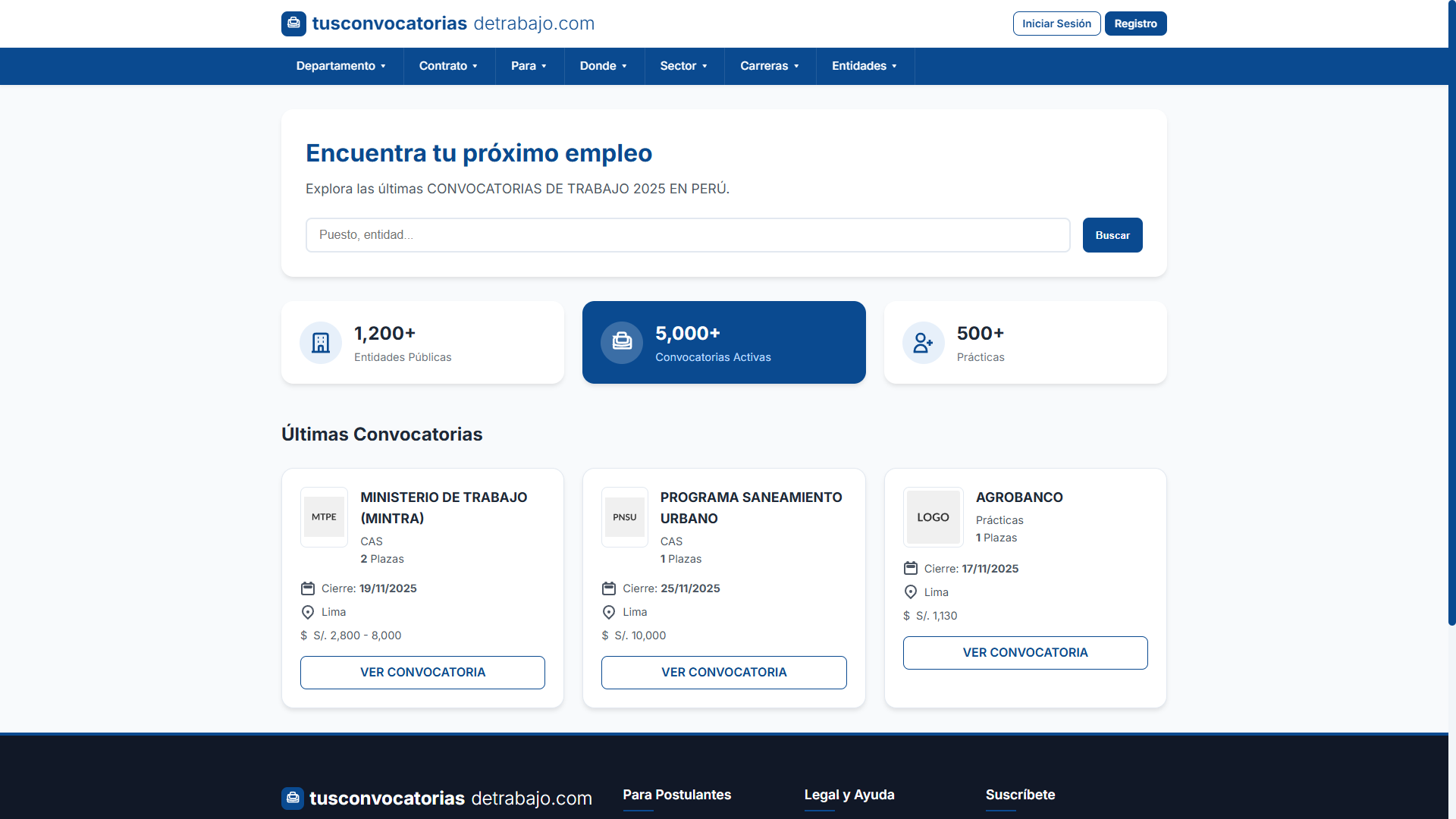Click the footer briefcase logo icon
The image size is (1456, 819).
(x=293, y=798)
